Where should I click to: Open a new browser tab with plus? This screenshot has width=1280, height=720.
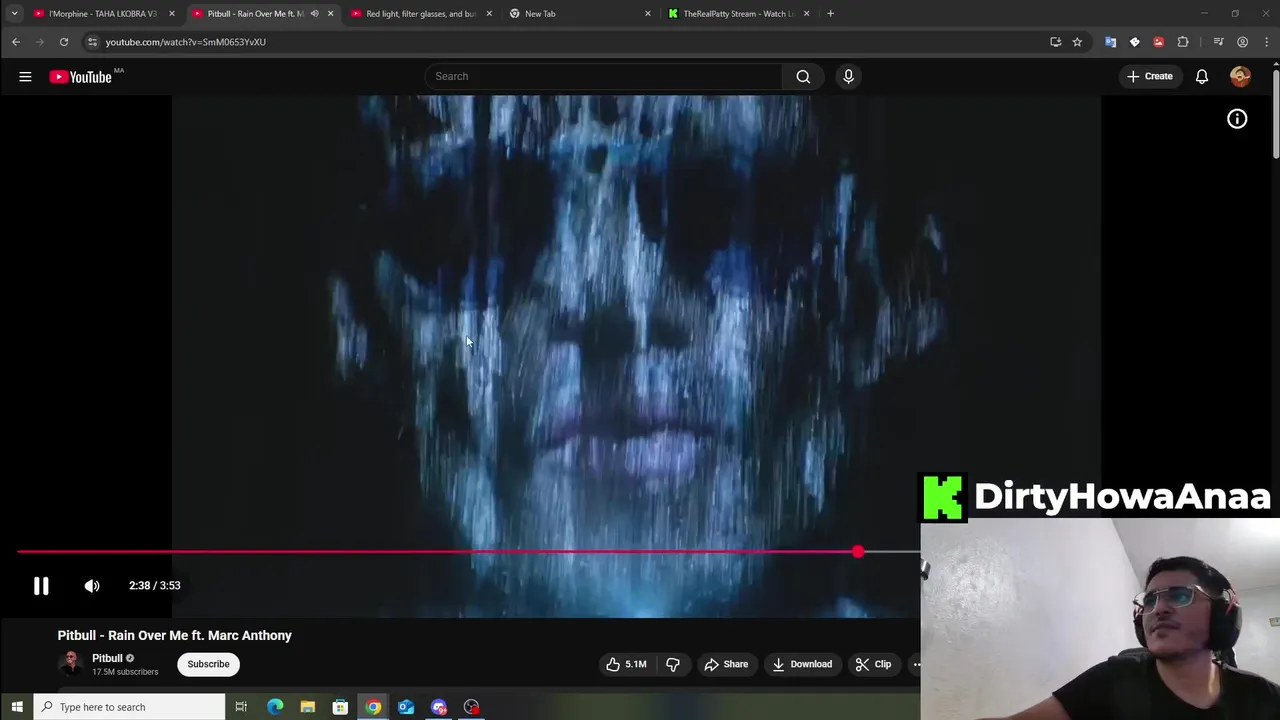click(x=830, y=14)
